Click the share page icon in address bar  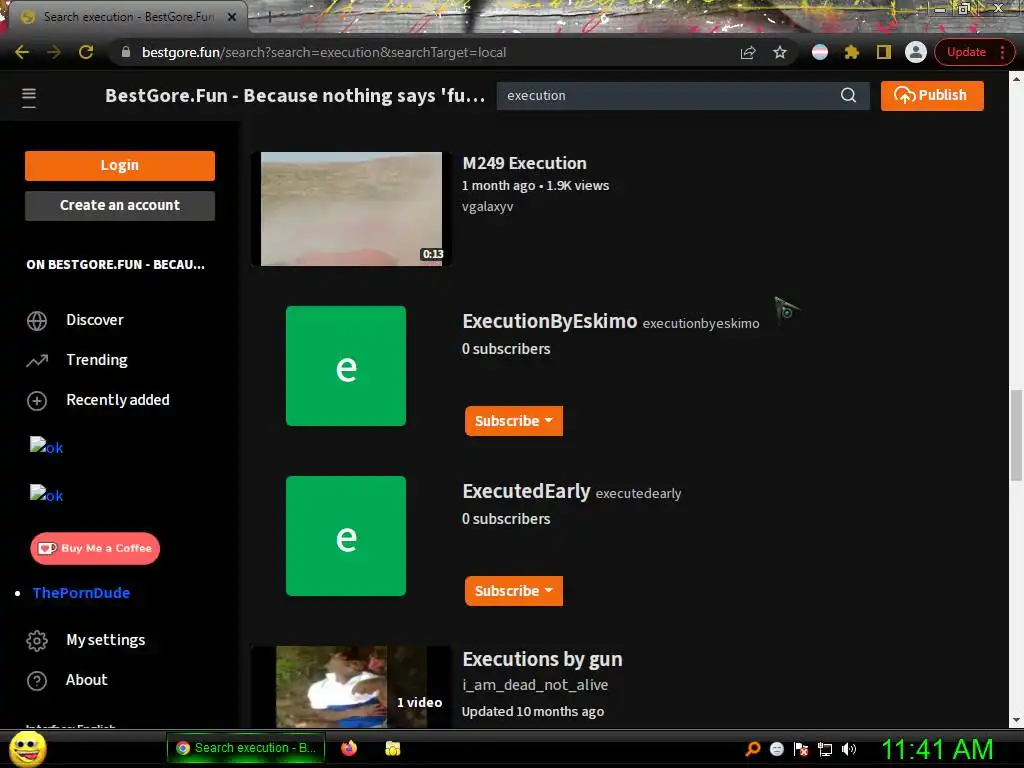click(748, 53)
